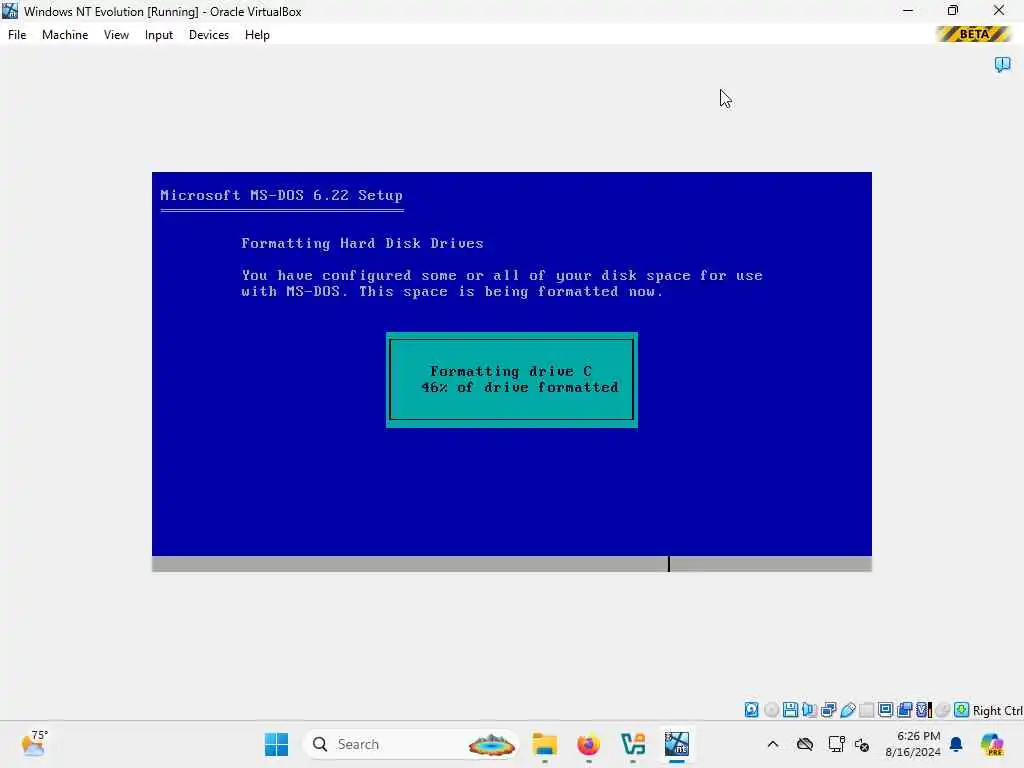Click the muted volume tray icon
1024x768 pixels.
(862, 744)
